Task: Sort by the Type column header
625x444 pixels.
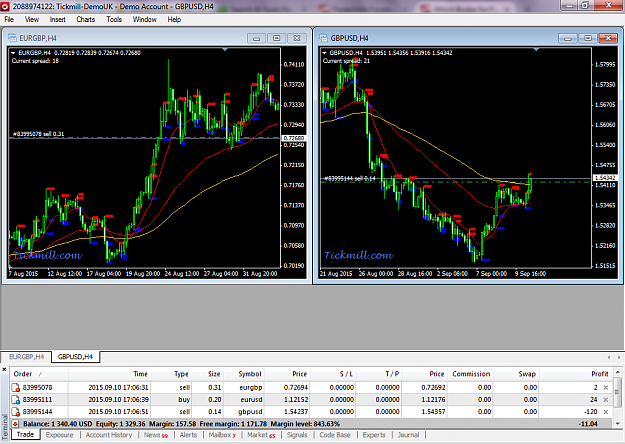Action: point(171,374)
